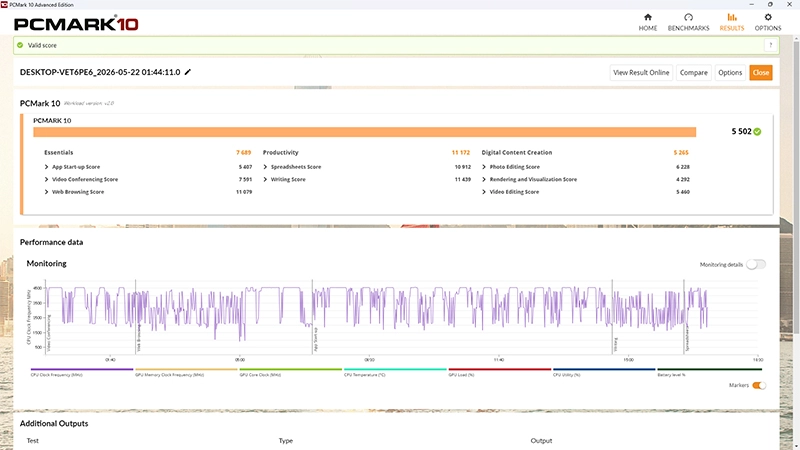Click the Compare button
Viewport: 800px width, 450px height.
click(693, 72)
